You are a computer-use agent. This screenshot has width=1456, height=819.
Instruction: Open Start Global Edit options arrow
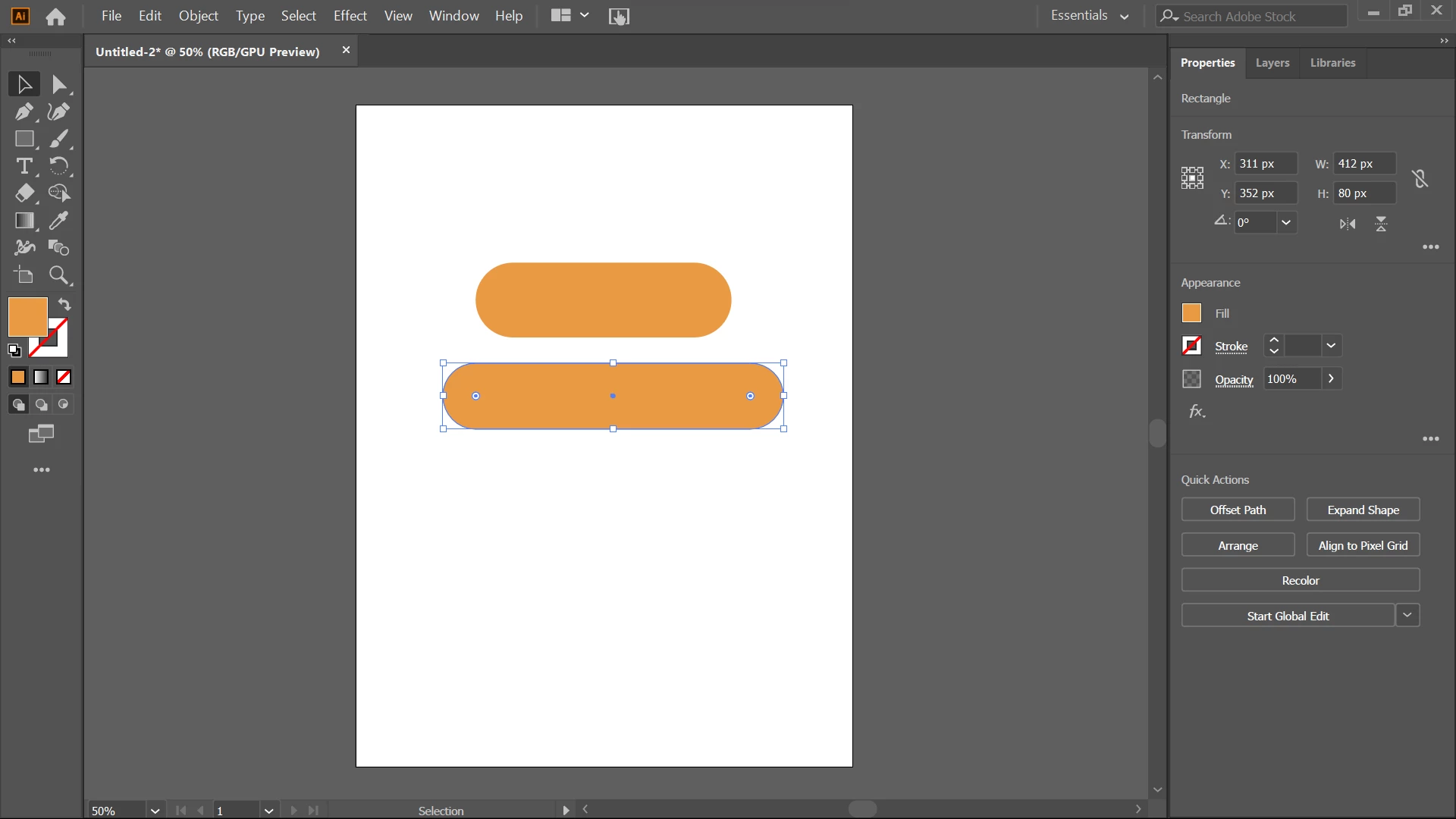[1407, 615]
